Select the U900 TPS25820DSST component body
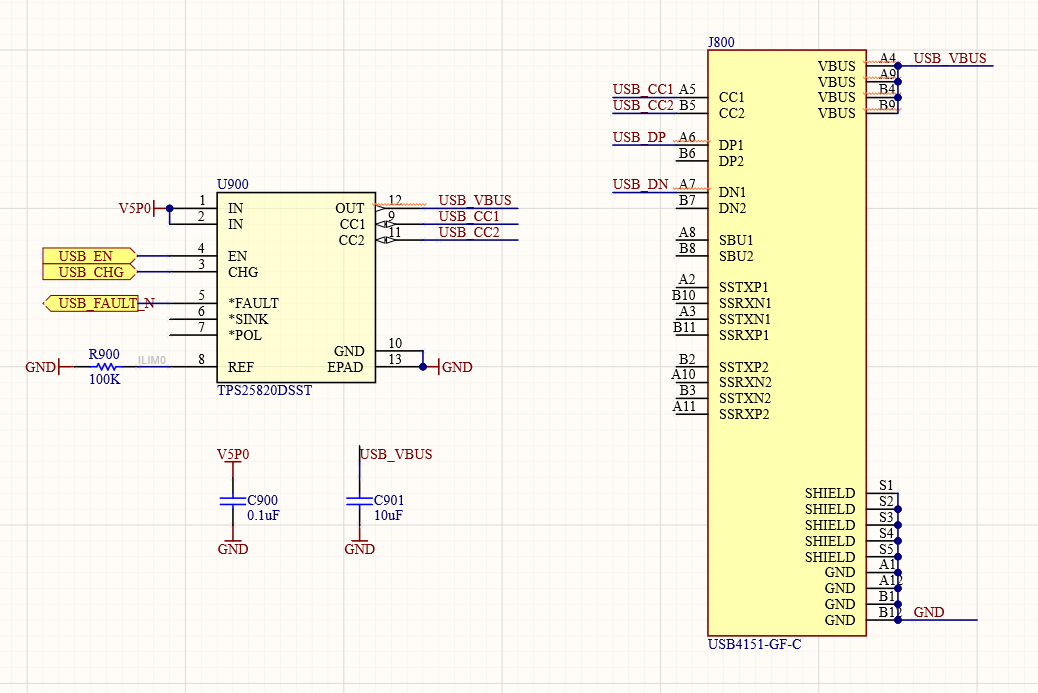This screenshot has height=693, width=1038. point(296,287)
